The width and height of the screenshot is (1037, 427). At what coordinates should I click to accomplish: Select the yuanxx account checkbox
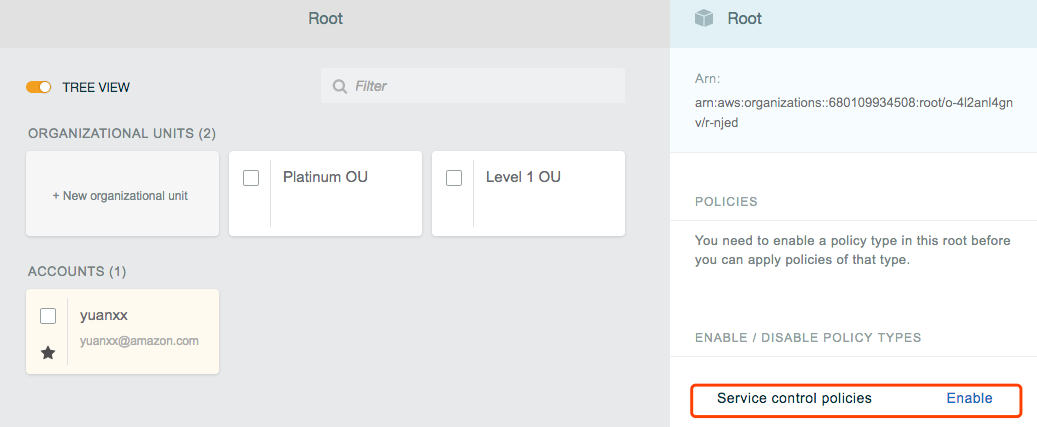click(48, 316)
